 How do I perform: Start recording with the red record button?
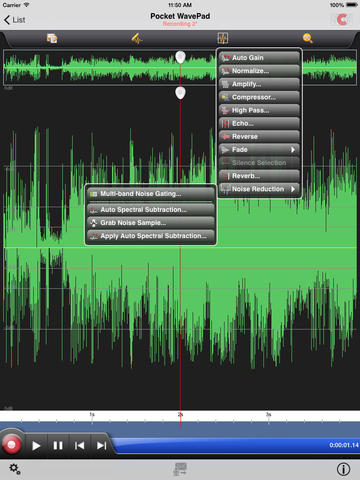pos(12,445)
